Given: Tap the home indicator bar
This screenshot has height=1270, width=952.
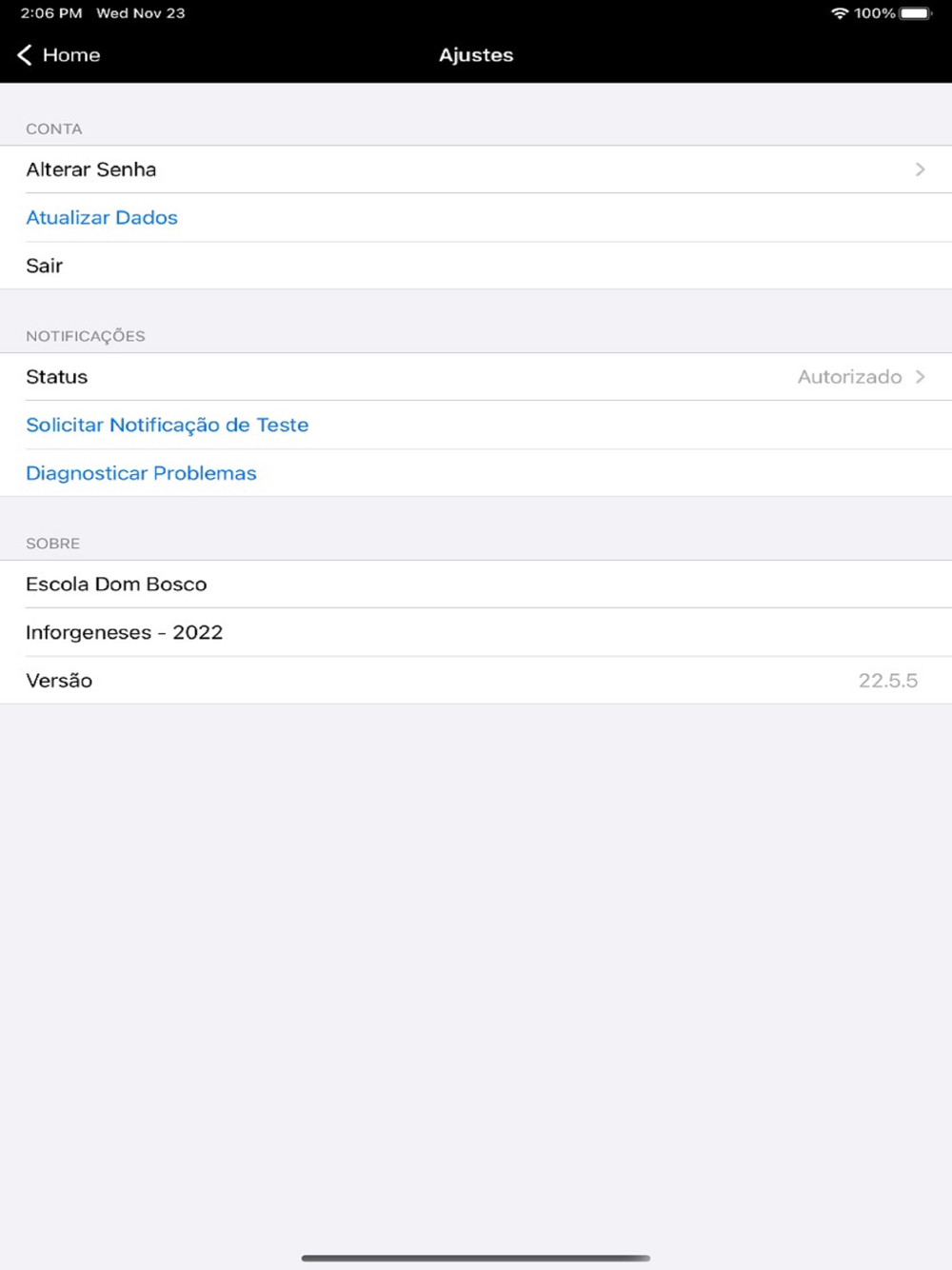Looking at the screenshot, I should tap(476, 1259).
